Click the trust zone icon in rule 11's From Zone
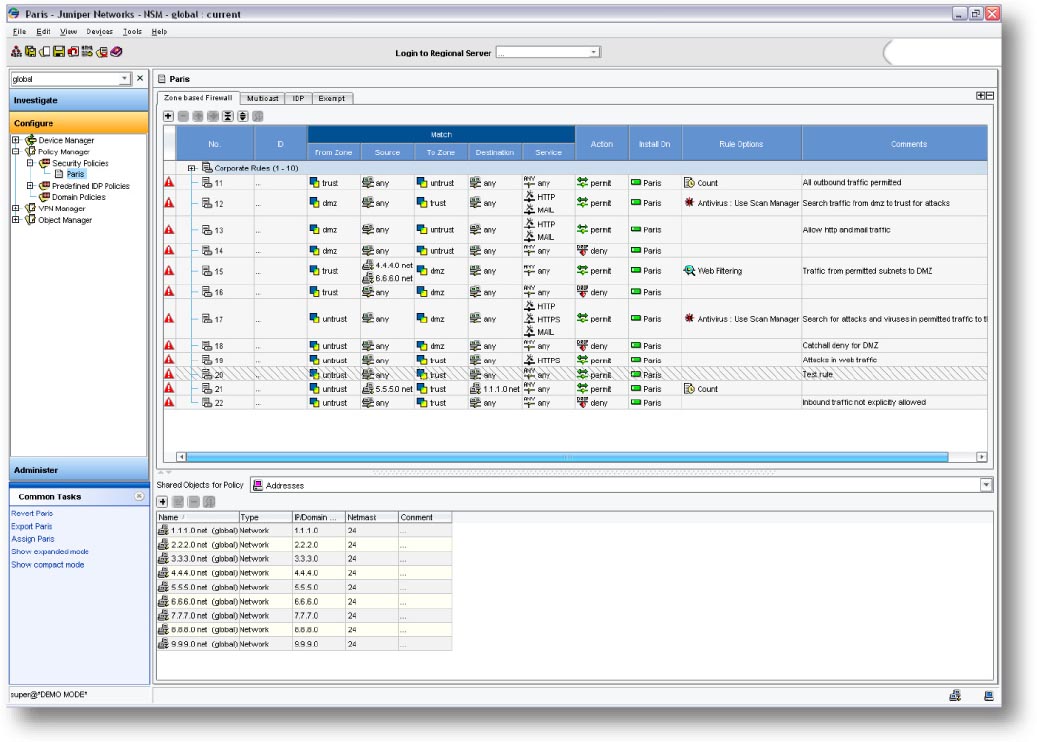Viewport: 1037px width, 742px height. pyautogui.click(x=315, y=183)
